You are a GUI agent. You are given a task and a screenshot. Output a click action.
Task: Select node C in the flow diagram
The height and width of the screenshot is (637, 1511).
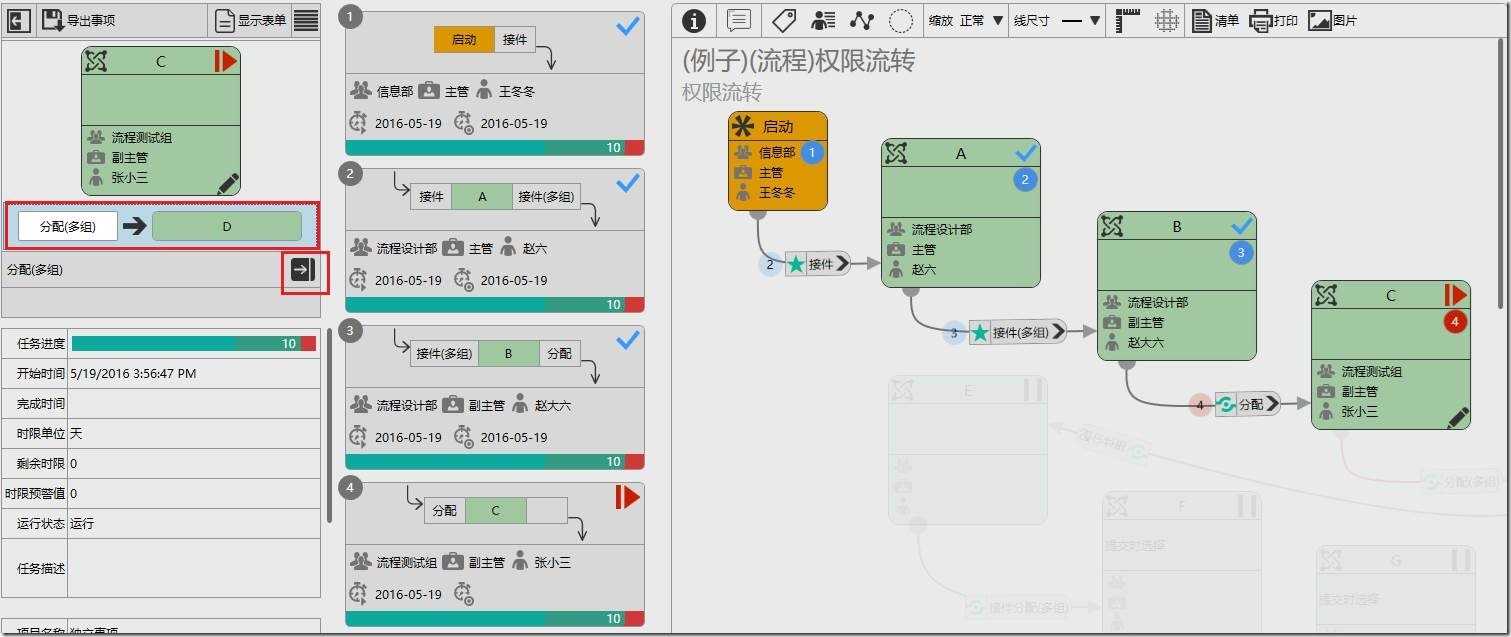click(1391, 355)
